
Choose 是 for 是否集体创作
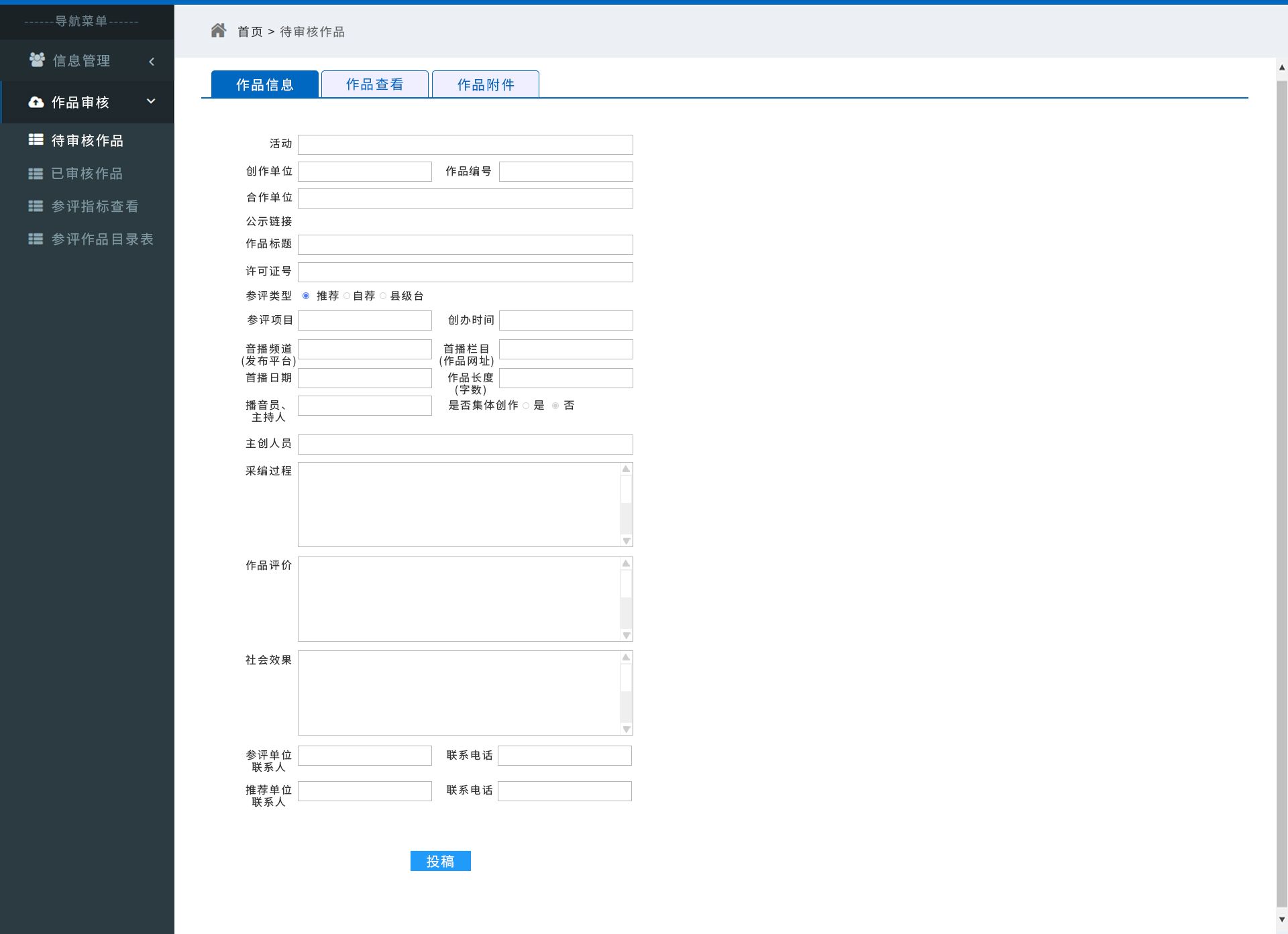tap(526, 405)
